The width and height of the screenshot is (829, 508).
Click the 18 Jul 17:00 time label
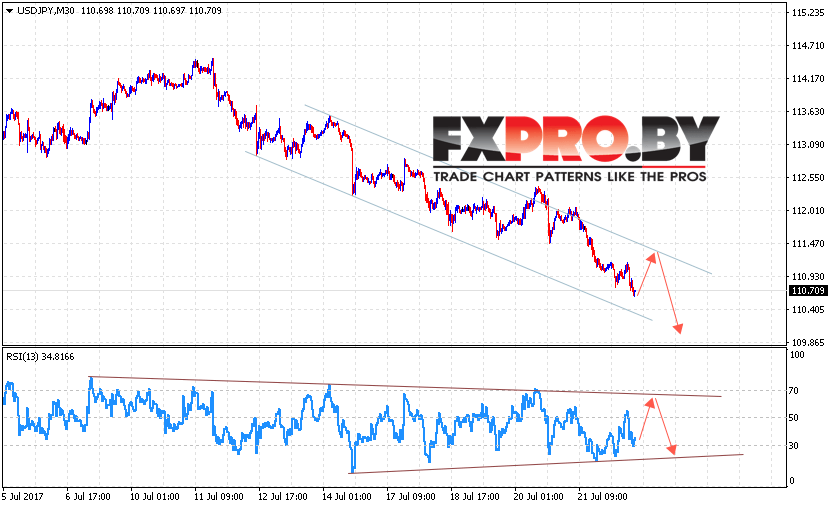click(x=474, y=497)
